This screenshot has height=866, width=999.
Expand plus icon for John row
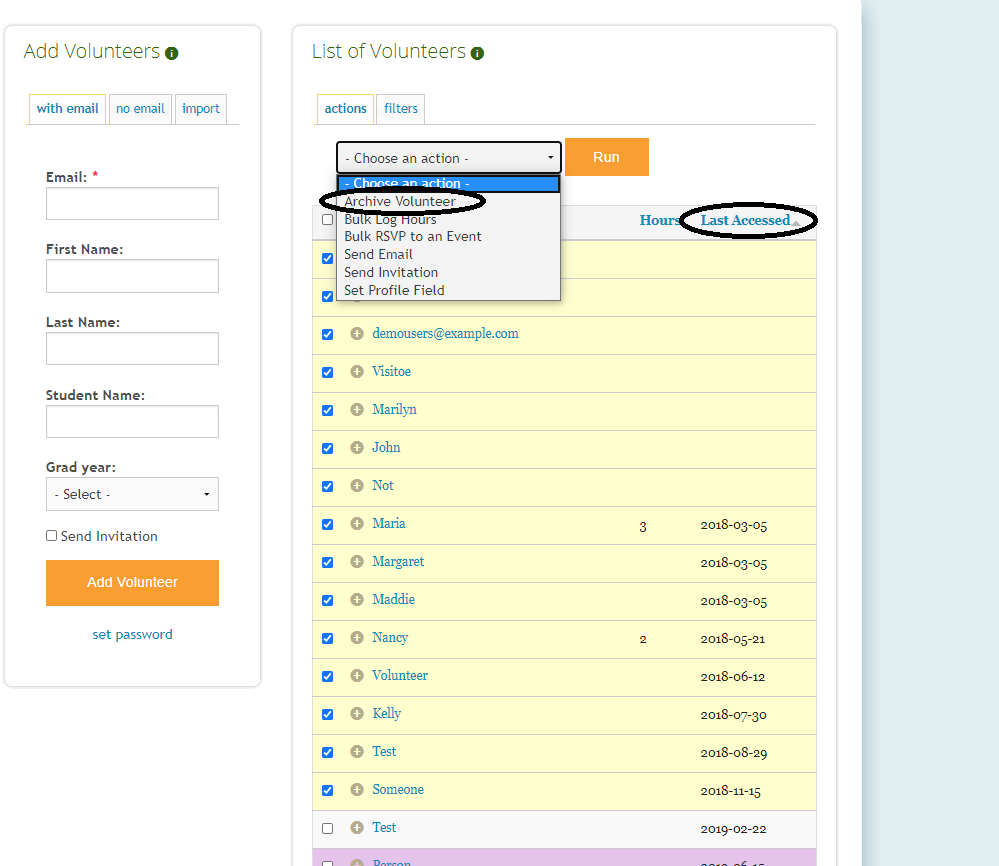(357, 447)
